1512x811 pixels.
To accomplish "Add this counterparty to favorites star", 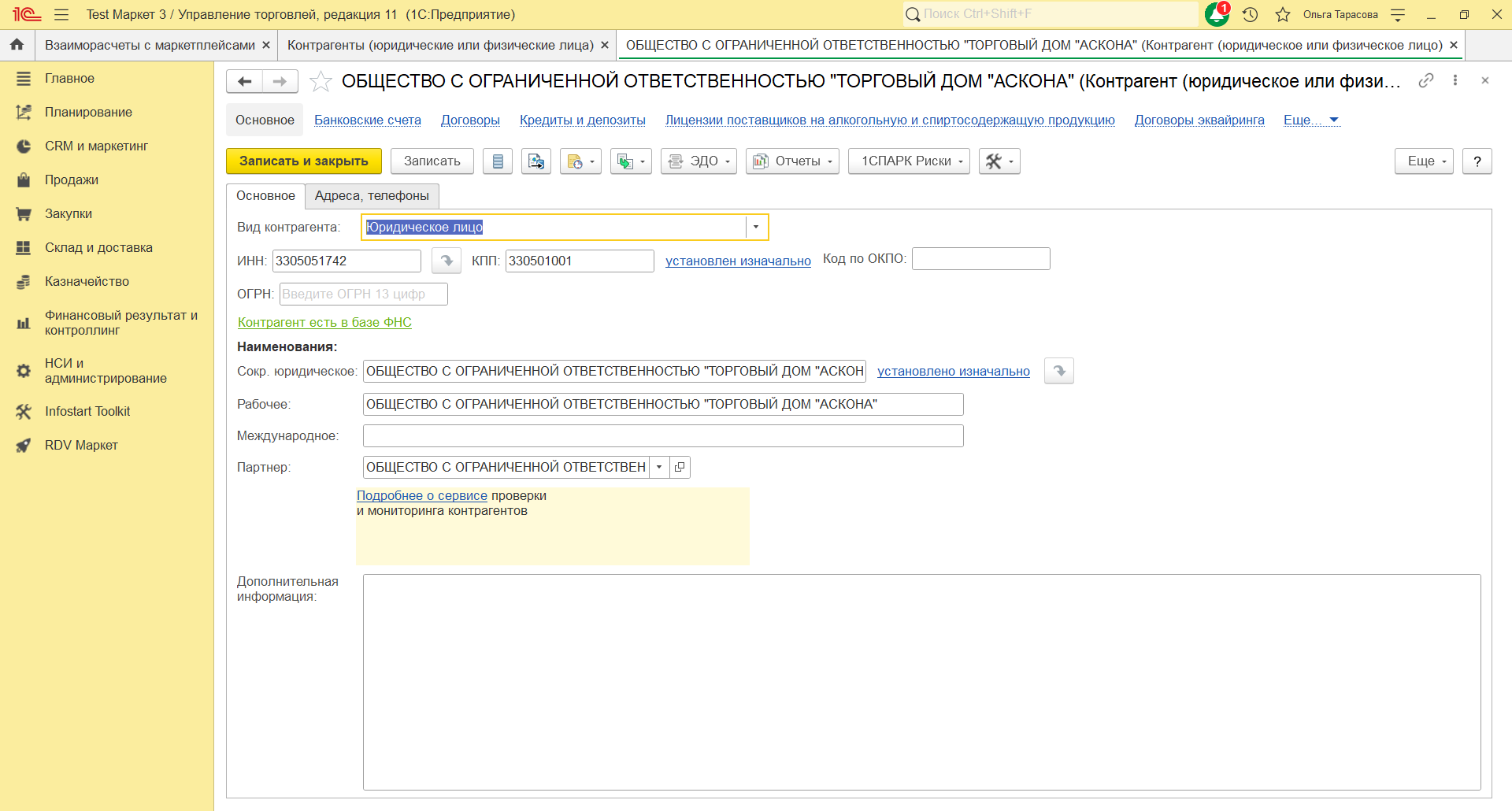I will 321,81.
